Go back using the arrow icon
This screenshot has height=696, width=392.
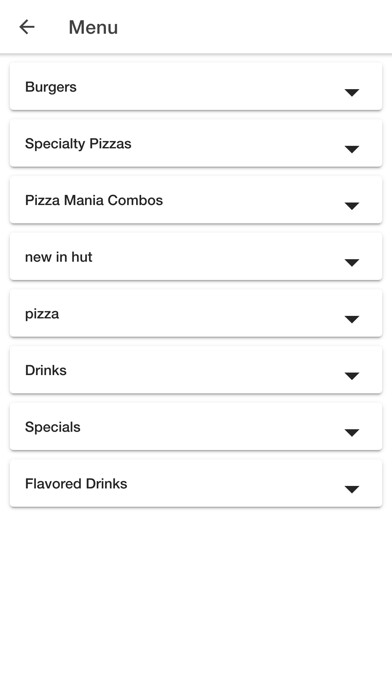coord(27,27)
